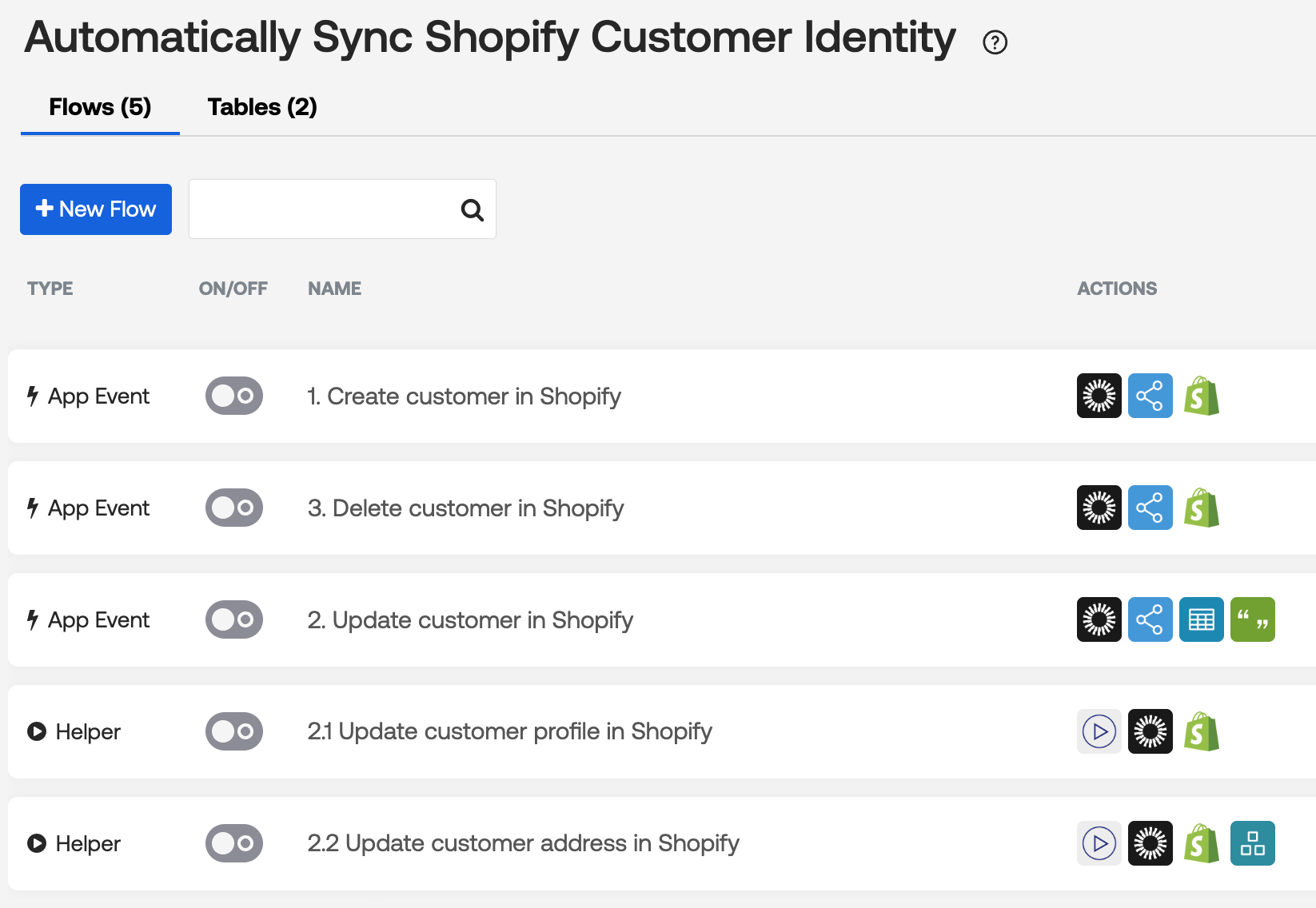Click the Helper play icon for 2.2 flow
Viewport: 1316px width, 908px height.
[x=37, y=843]
